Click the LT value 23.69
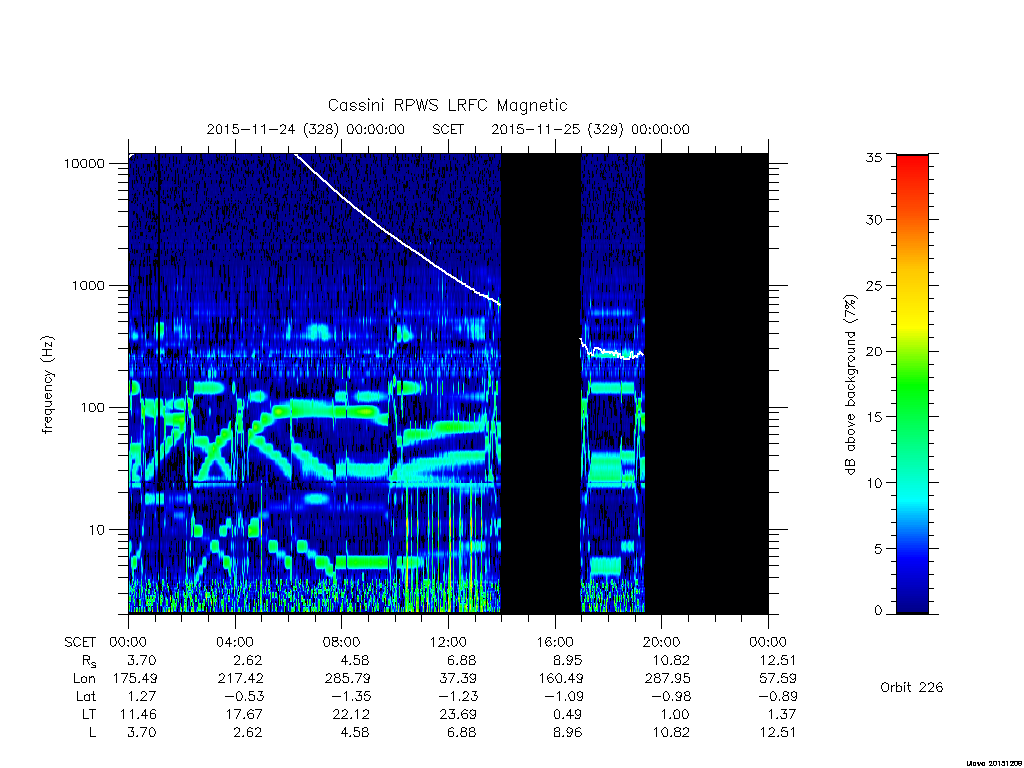This screenshot has height=768, width=1024. pos(458,714)
